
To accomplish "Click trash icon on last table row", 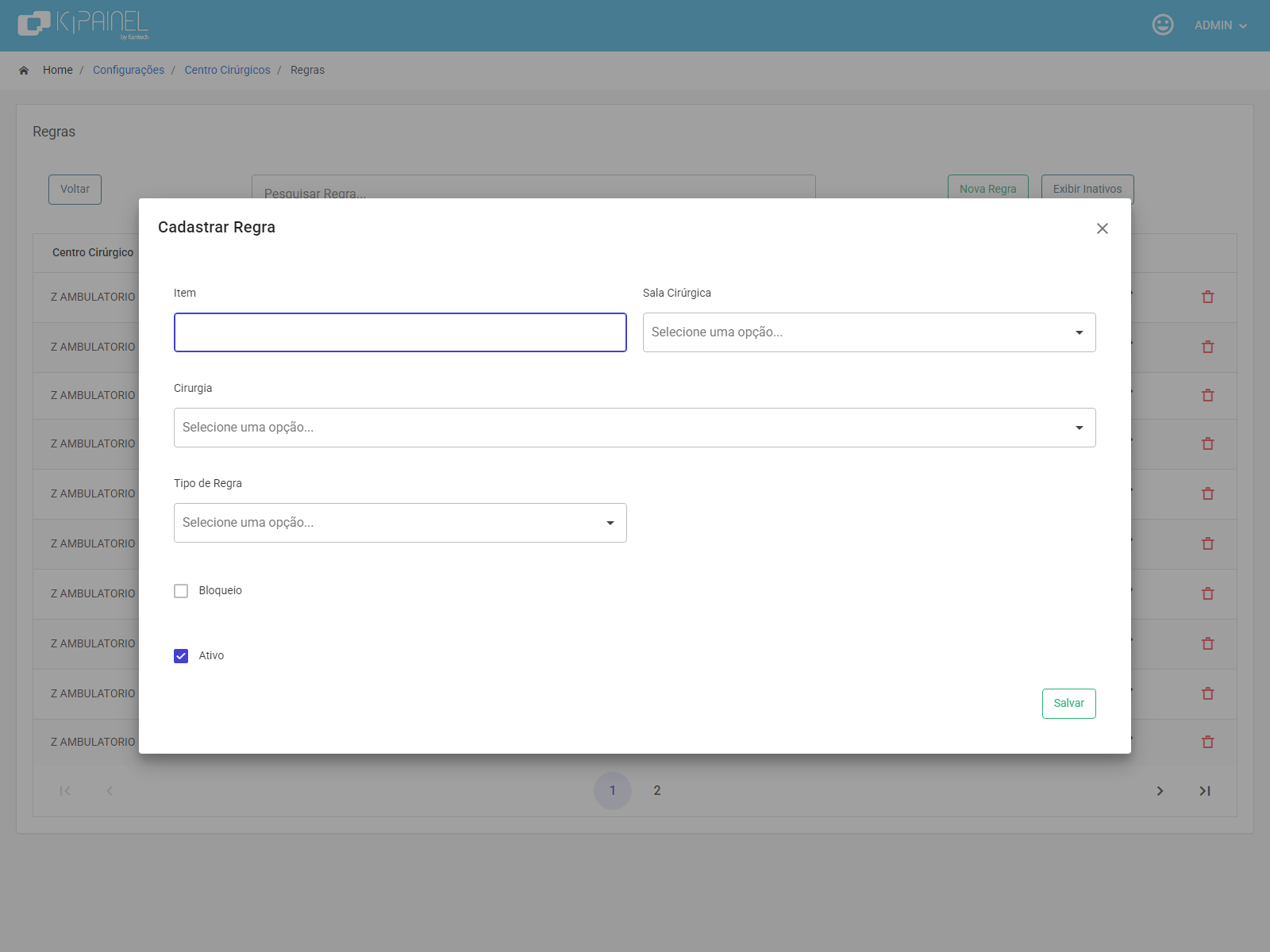I will click(1208, 742).
